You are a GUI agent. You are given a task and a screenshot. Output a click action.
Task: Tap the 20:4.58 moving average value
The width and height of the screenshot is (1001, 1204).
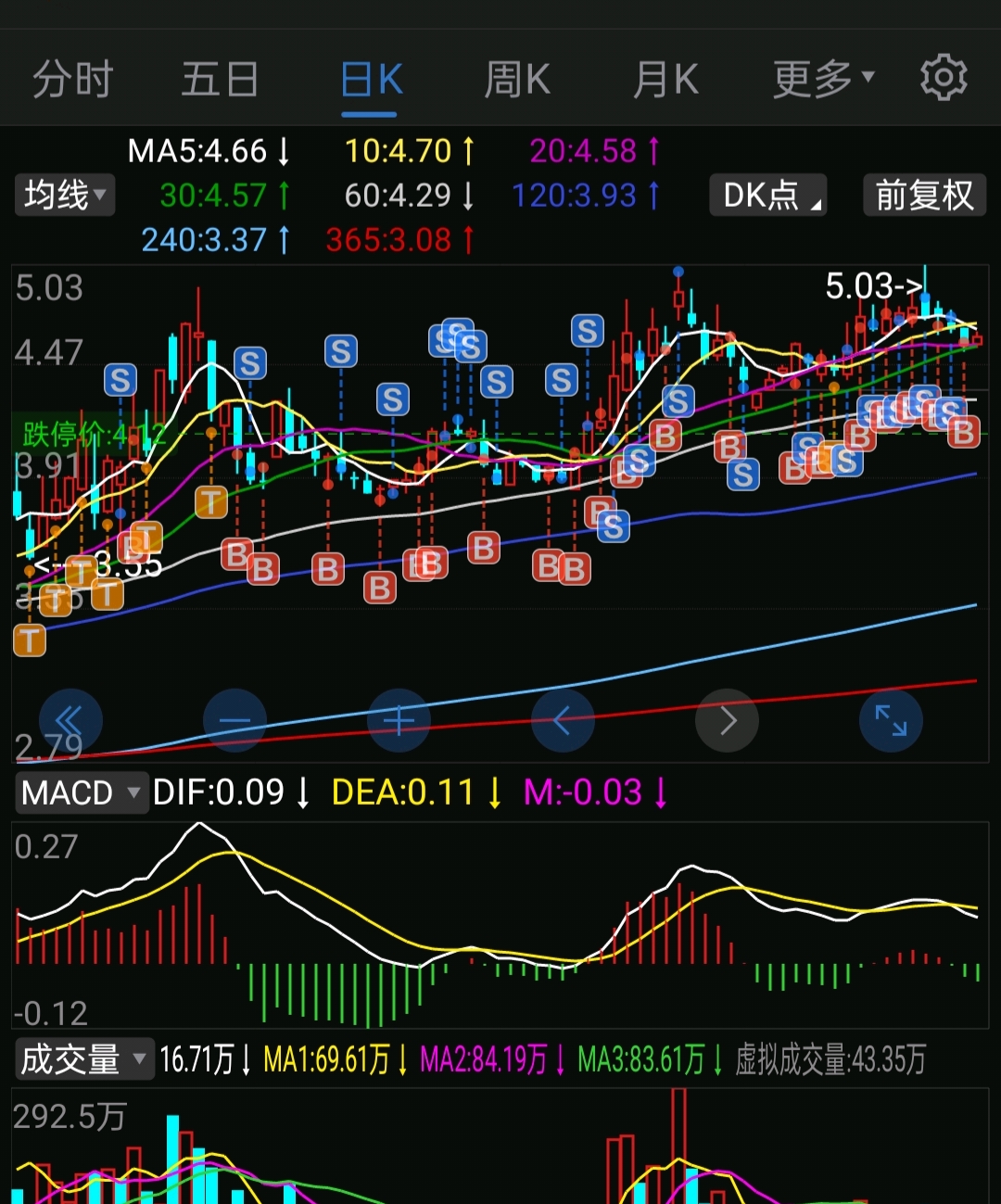595,151
